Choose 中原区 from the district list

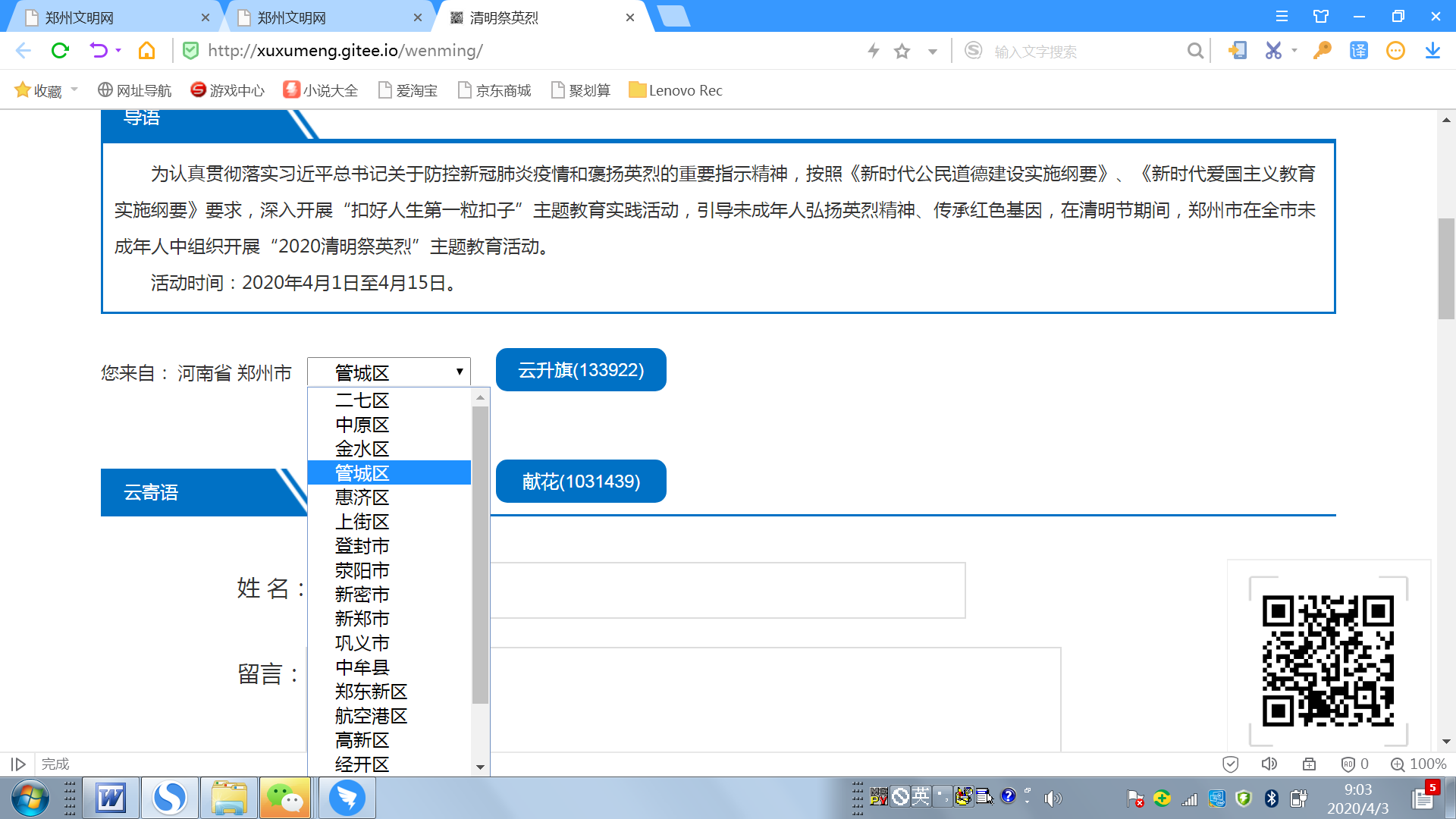(x=389, y=425)
